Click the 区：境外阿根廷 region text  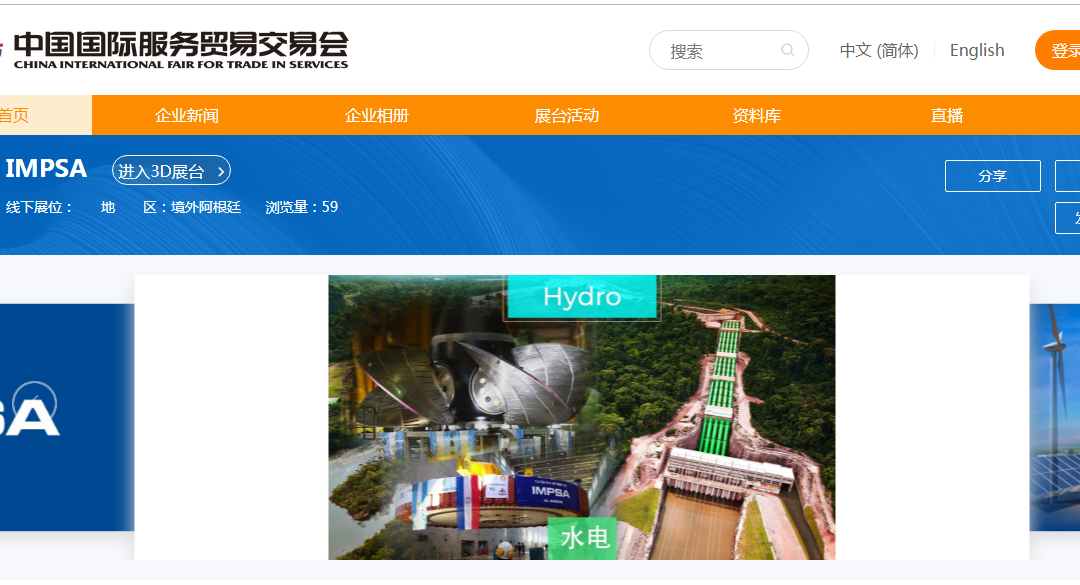192,207
